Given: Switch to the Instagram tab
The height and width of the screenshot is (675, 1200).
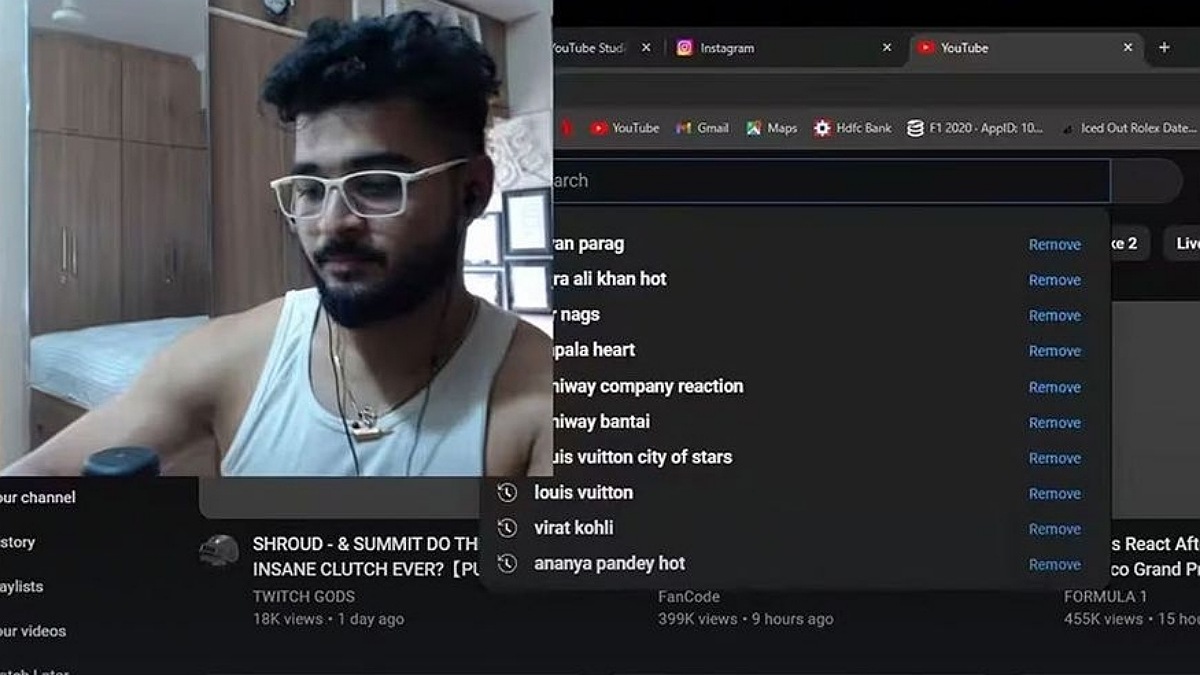Looking at the screenshot, I should click(782, 47).
